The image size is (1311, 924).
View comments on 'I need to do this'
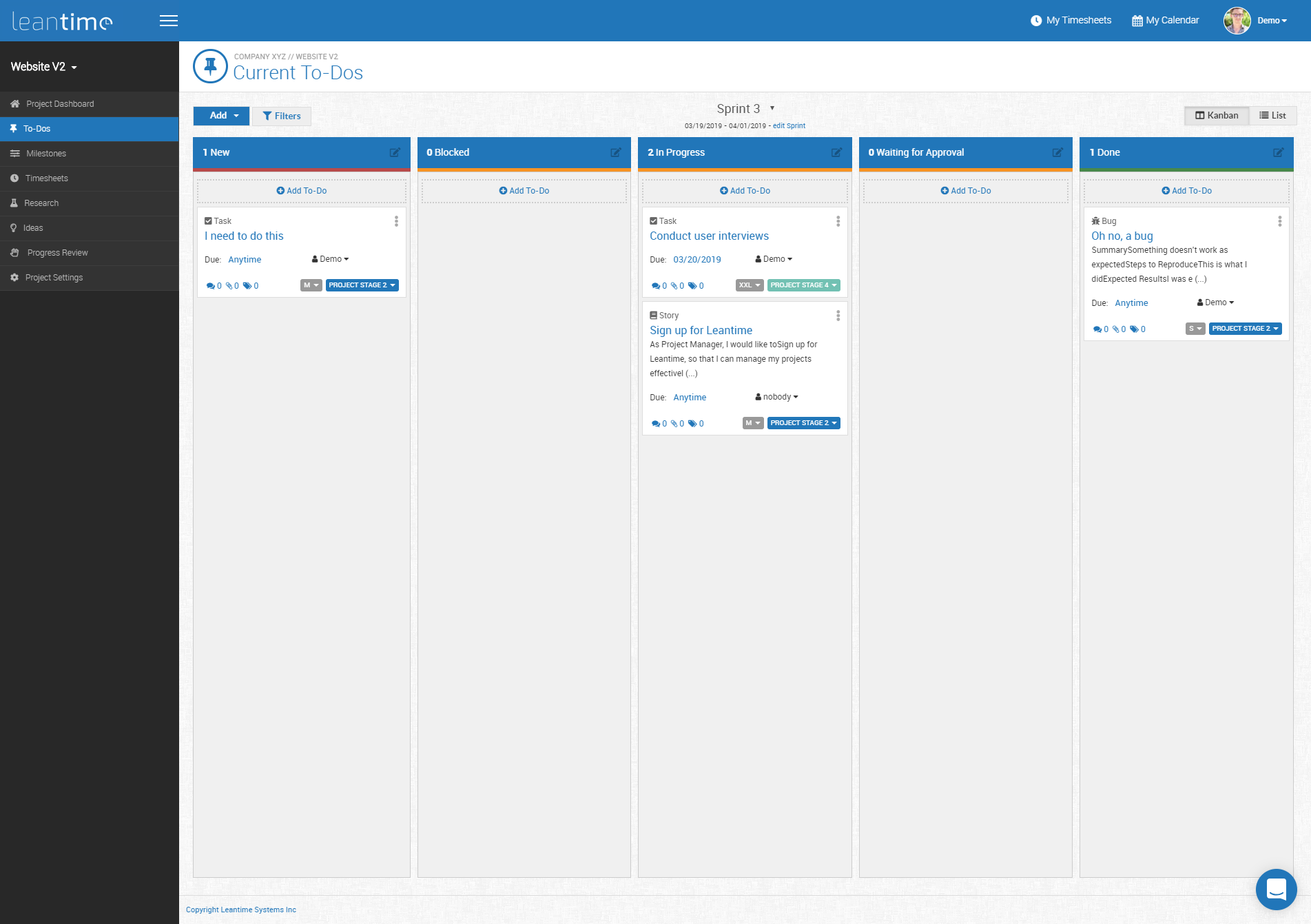coord(214,286)
